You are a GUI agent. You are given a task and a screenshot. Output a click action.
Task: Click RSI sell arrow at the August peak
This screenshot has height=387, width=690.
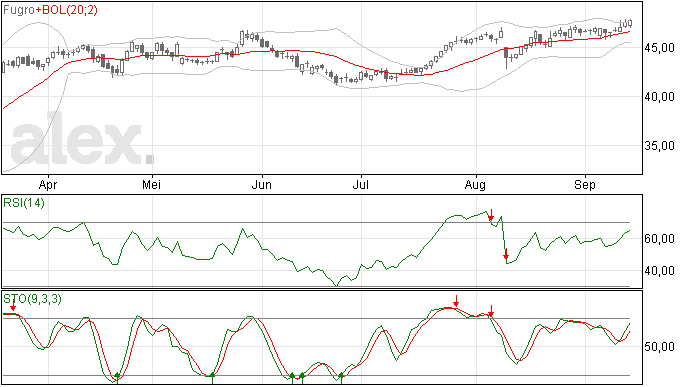[491, 215]
